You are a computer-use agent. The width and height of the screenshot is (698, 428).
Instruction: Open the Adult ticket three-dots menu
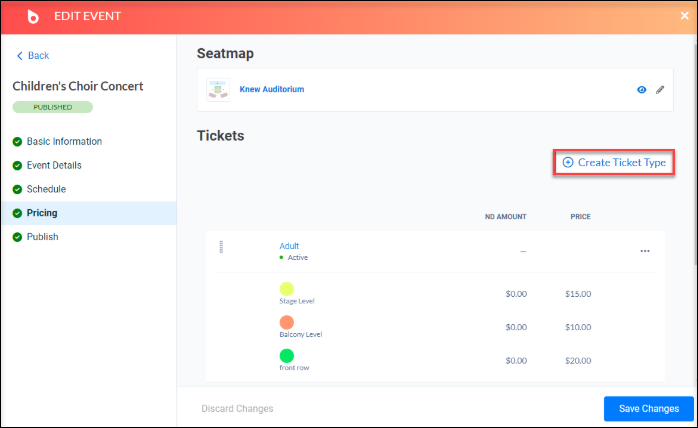point(645,251)
